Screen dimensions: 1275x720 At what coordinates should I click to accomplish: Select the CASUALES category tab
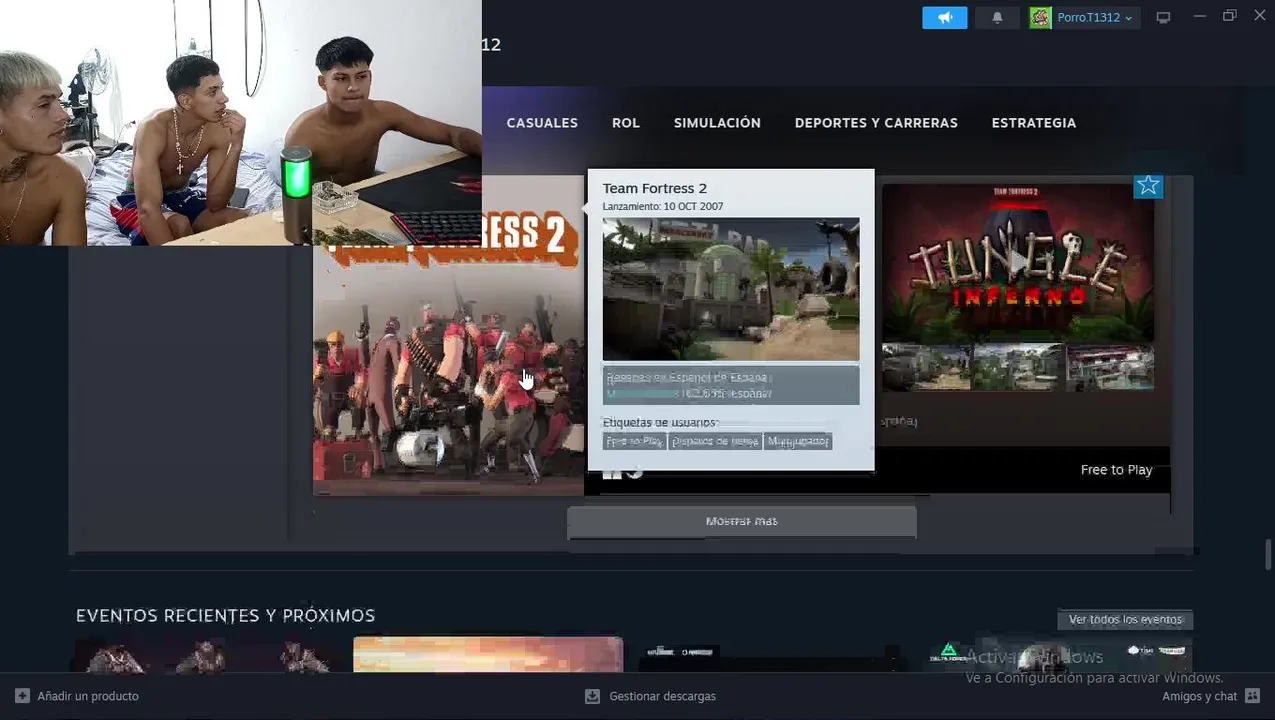pos(542,123)
